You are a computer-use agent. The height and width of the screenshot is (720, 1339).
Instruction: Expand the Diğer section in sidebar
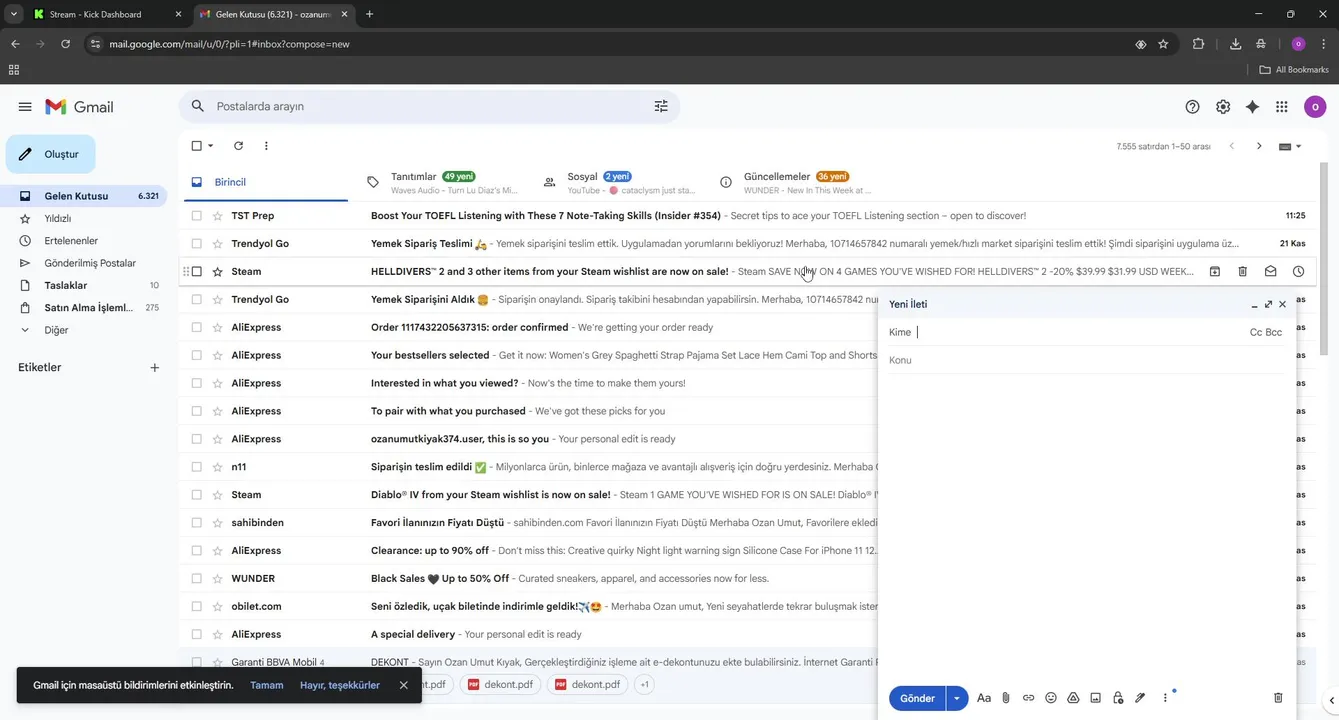25,330
